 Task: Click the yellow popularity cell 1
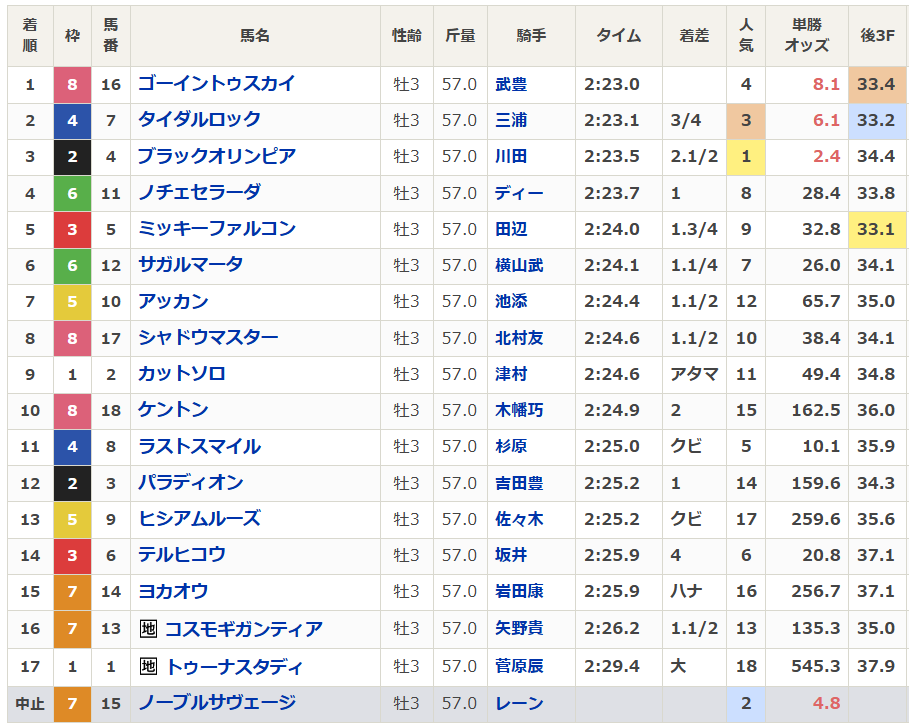[746, 157]
